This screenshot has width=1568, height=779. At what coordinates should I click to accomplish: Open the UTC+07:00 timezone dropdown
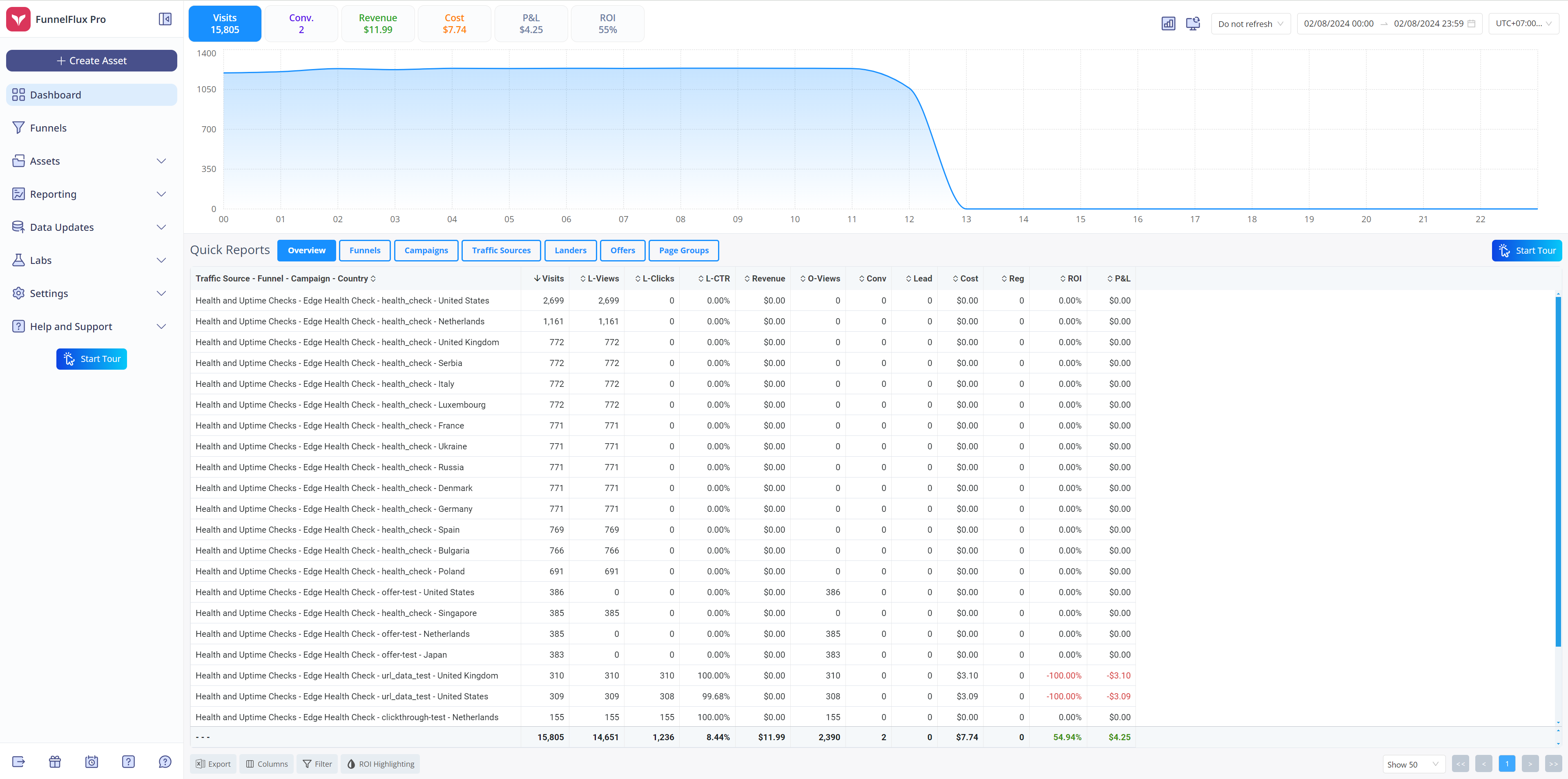(x=1523, y=23)
